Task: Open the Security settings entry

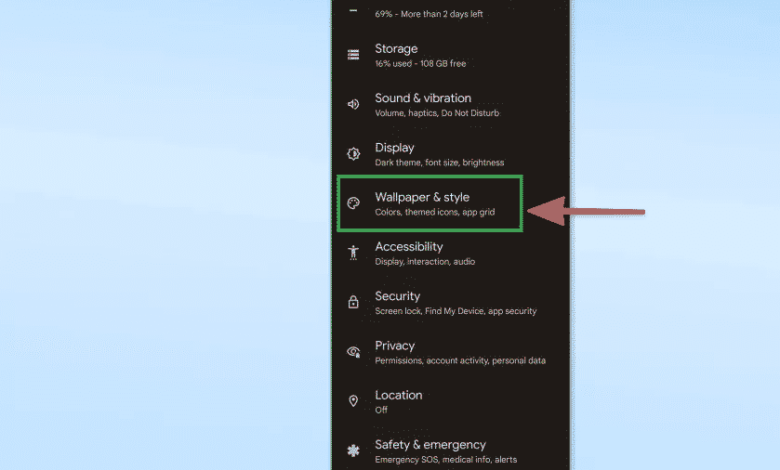Action: coord(451,302)
